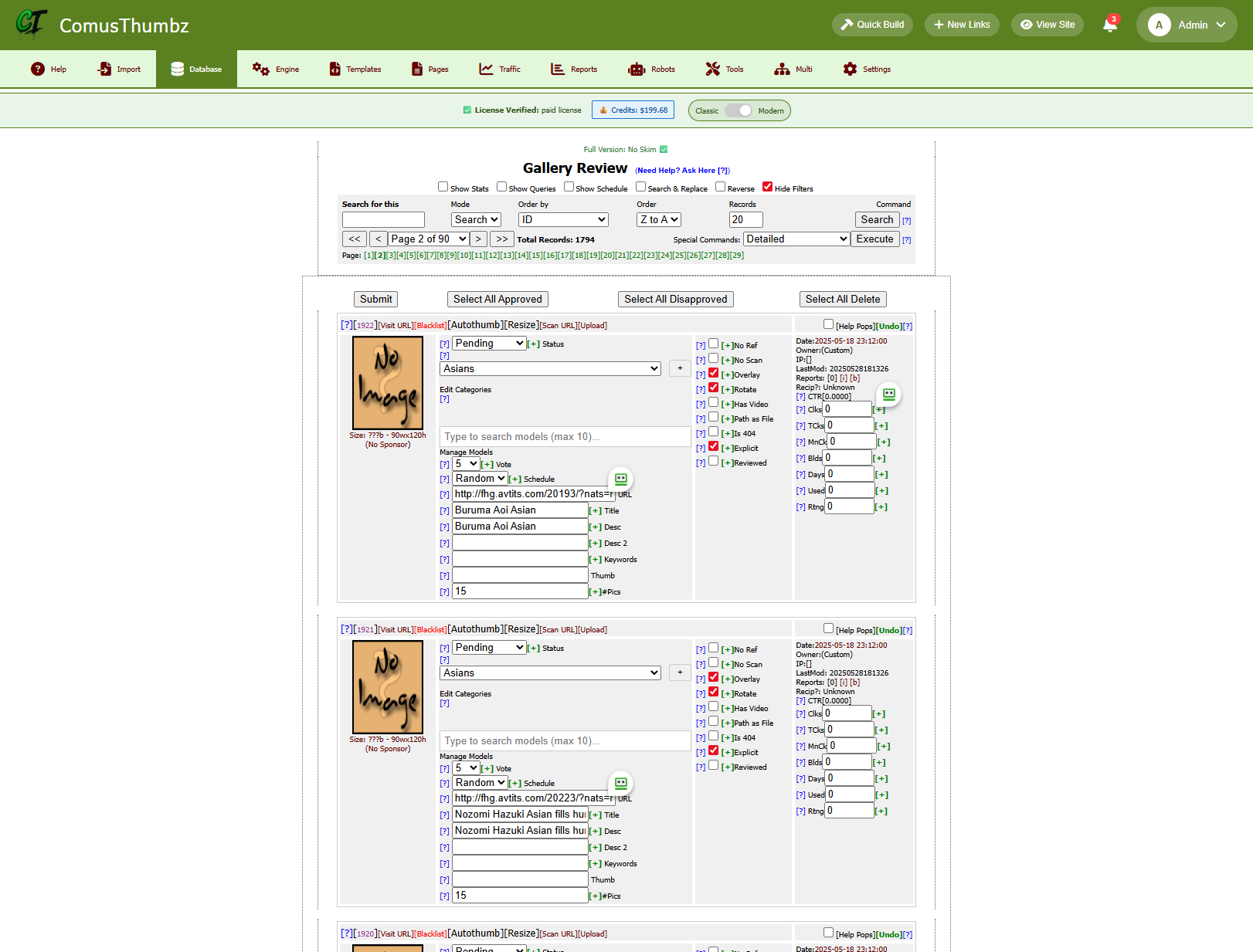The height and width of the screenshot is (952, 1253).
Task: Open the Robots section icon
Action: point(636,69)
